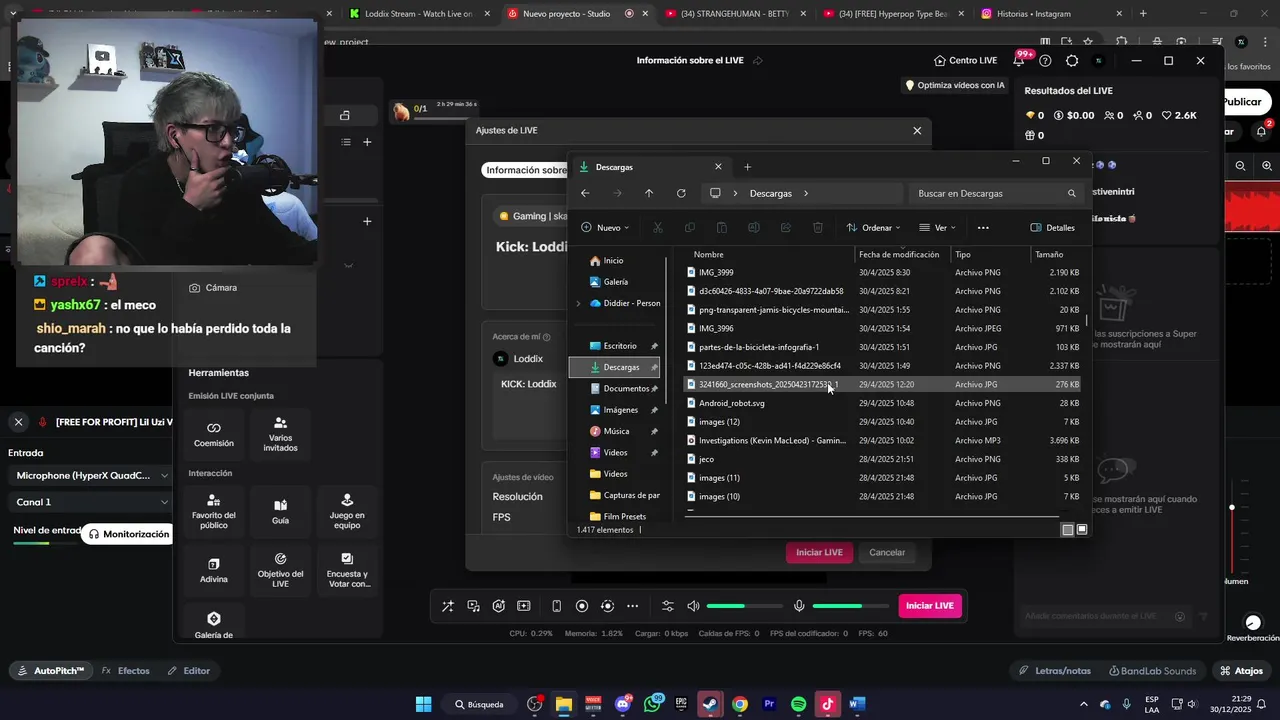The image size is (1280, 720).
Task: Open Documentos in Explorer sidebar
Action: pos(620,388)
